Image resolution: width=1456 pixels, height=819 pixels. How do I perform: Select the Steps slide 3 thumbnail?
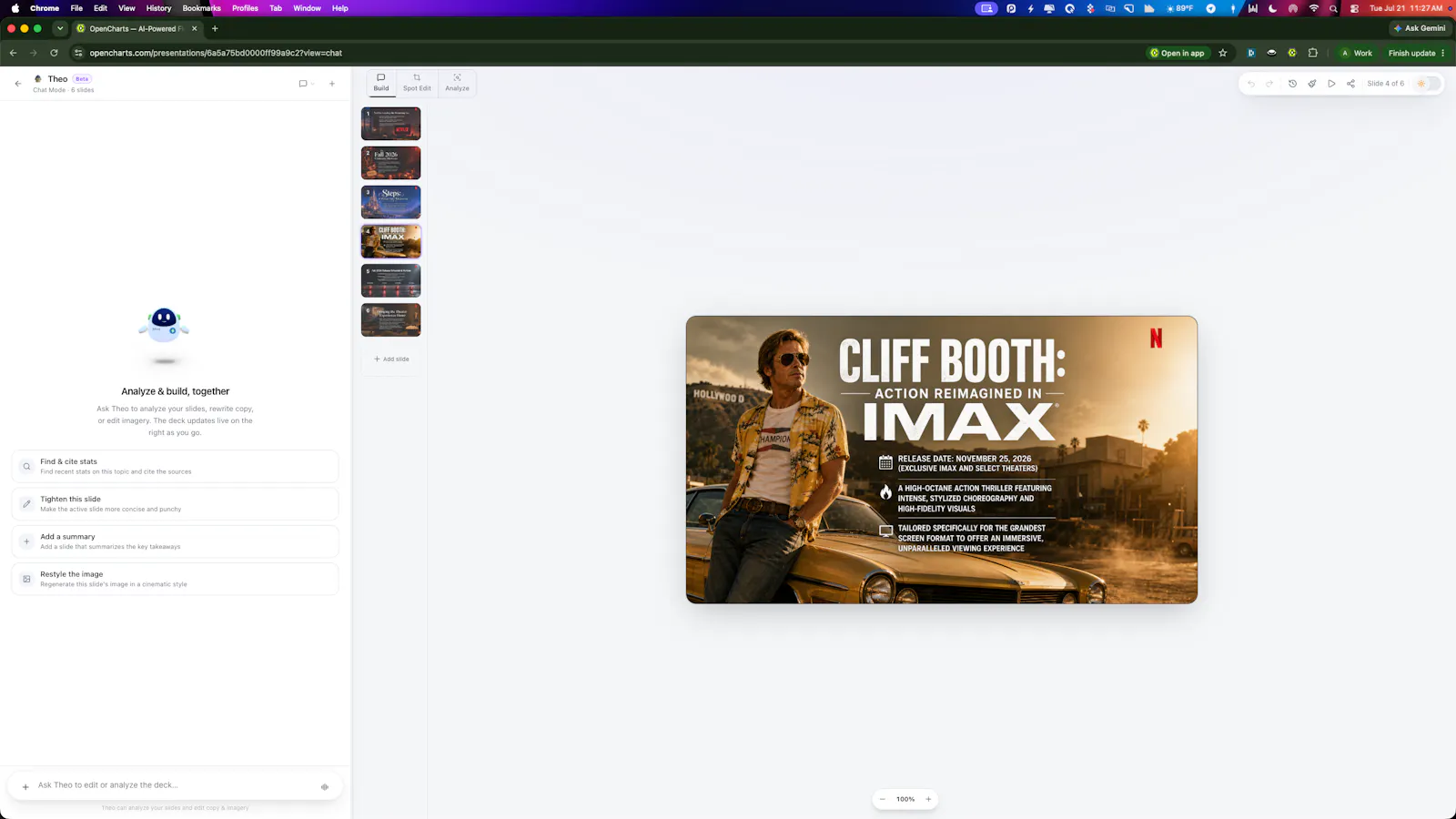point(391,202)
